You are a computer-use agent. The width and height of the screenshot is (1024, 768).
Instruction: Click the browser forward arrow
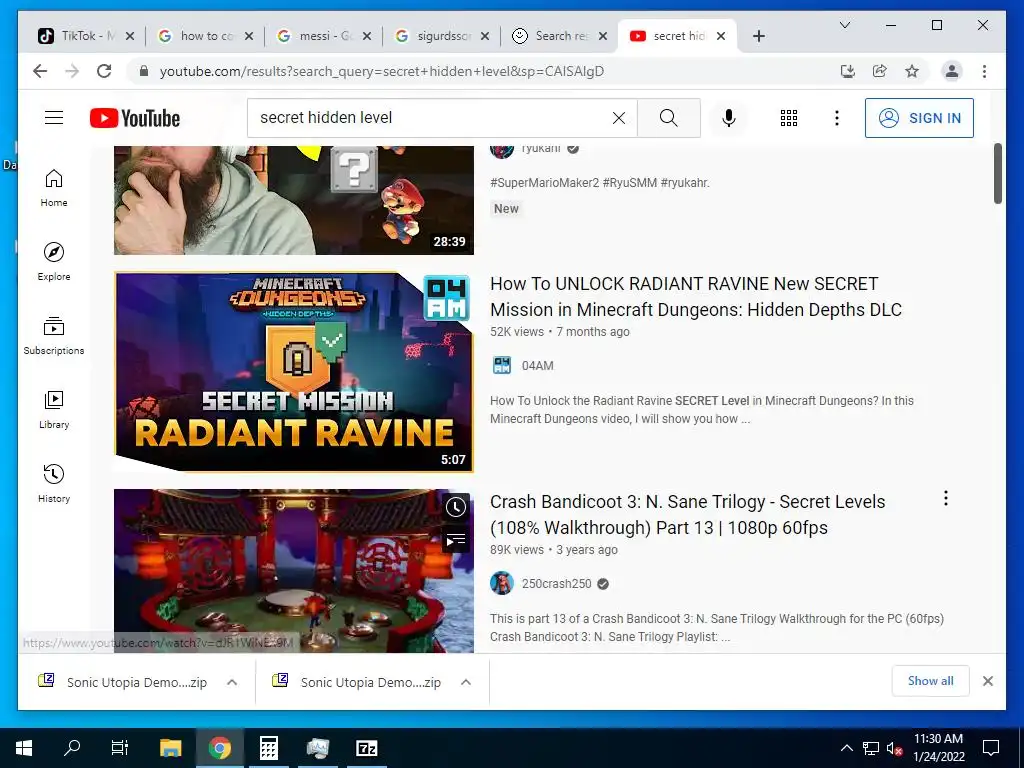pos(72,71)
